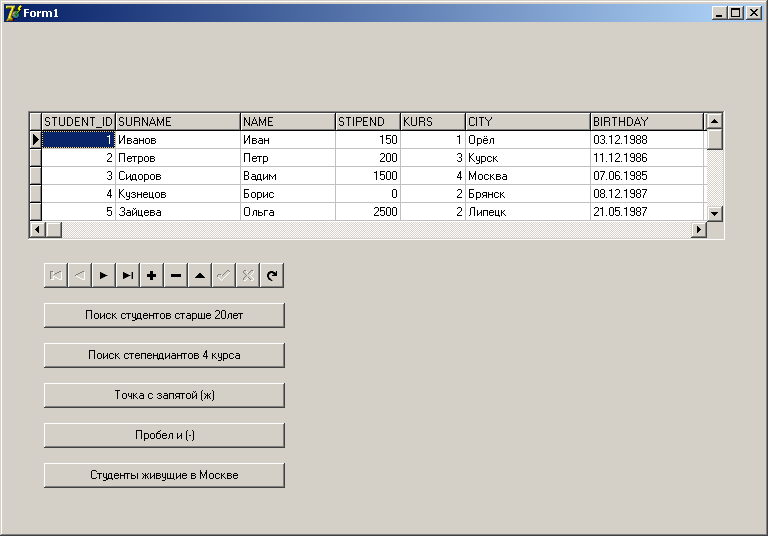768x536 pixels.
Task: Select name cell 'Иван'
Action: click(x=288, y=140)
